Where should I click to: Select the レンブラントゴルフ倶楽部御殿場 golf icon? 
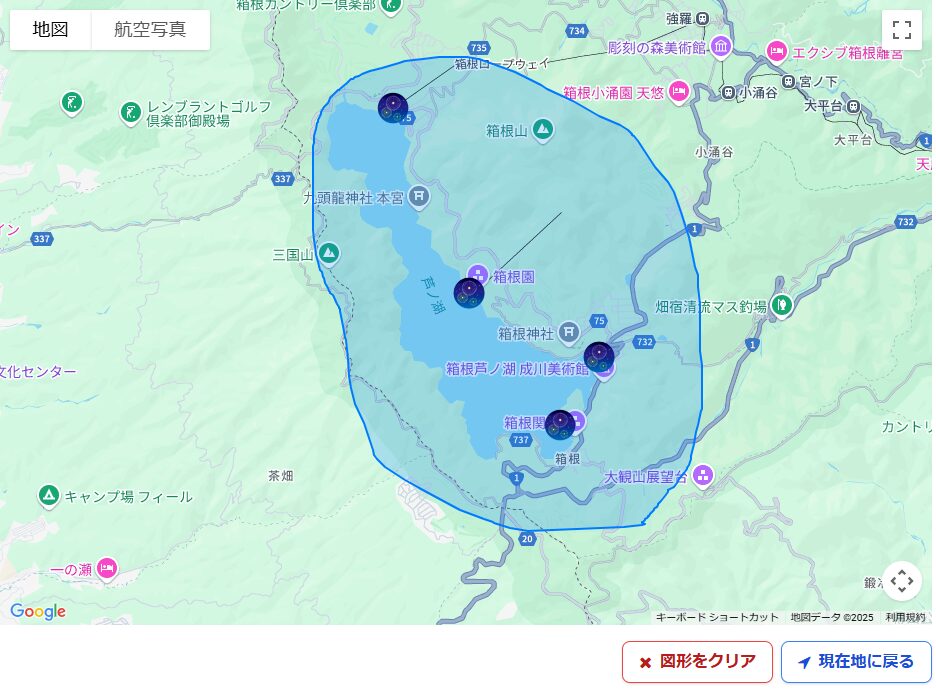point(130,112)
